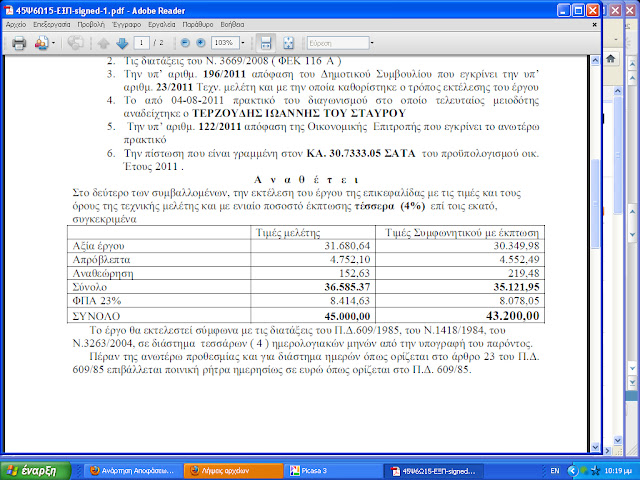The width and height of the screenshot is (640, 480).
Task: Click the Print icon in toolbar
Action: [x=19, y=42]
